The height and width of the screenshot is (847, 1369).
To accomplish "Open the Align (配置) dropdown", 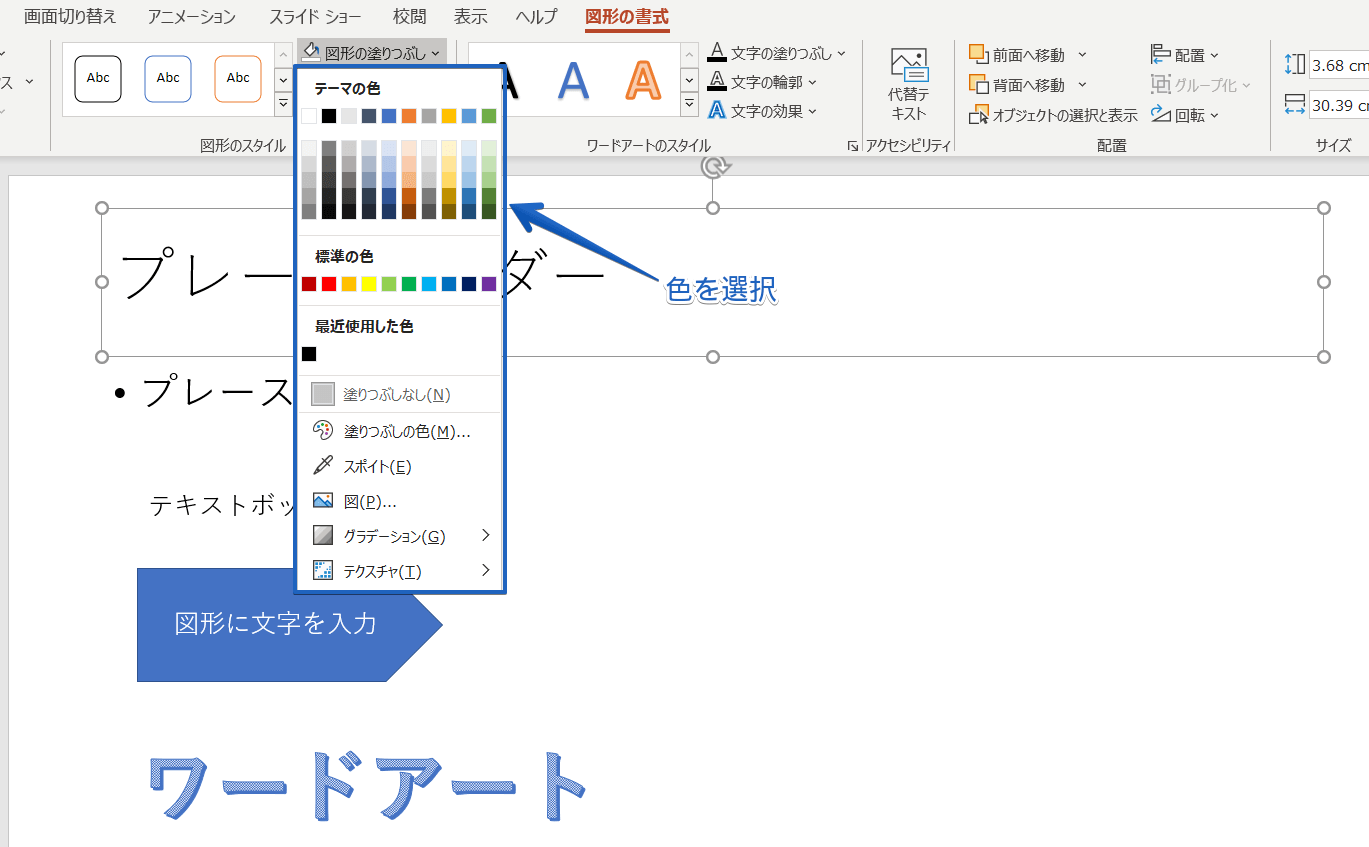I will pyautogui.click(x=1185, y=55).
